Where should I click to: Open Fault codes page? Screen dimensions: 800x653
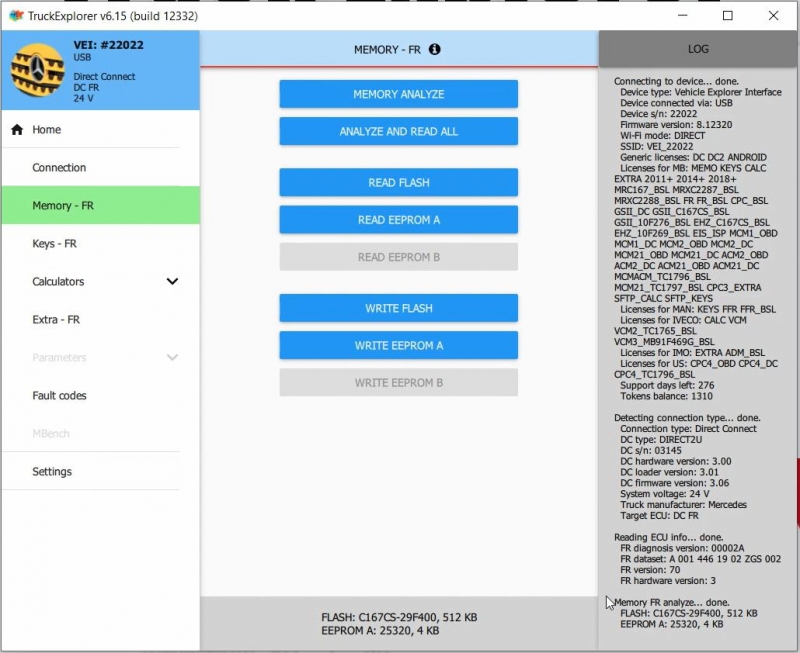pos(100,395)
